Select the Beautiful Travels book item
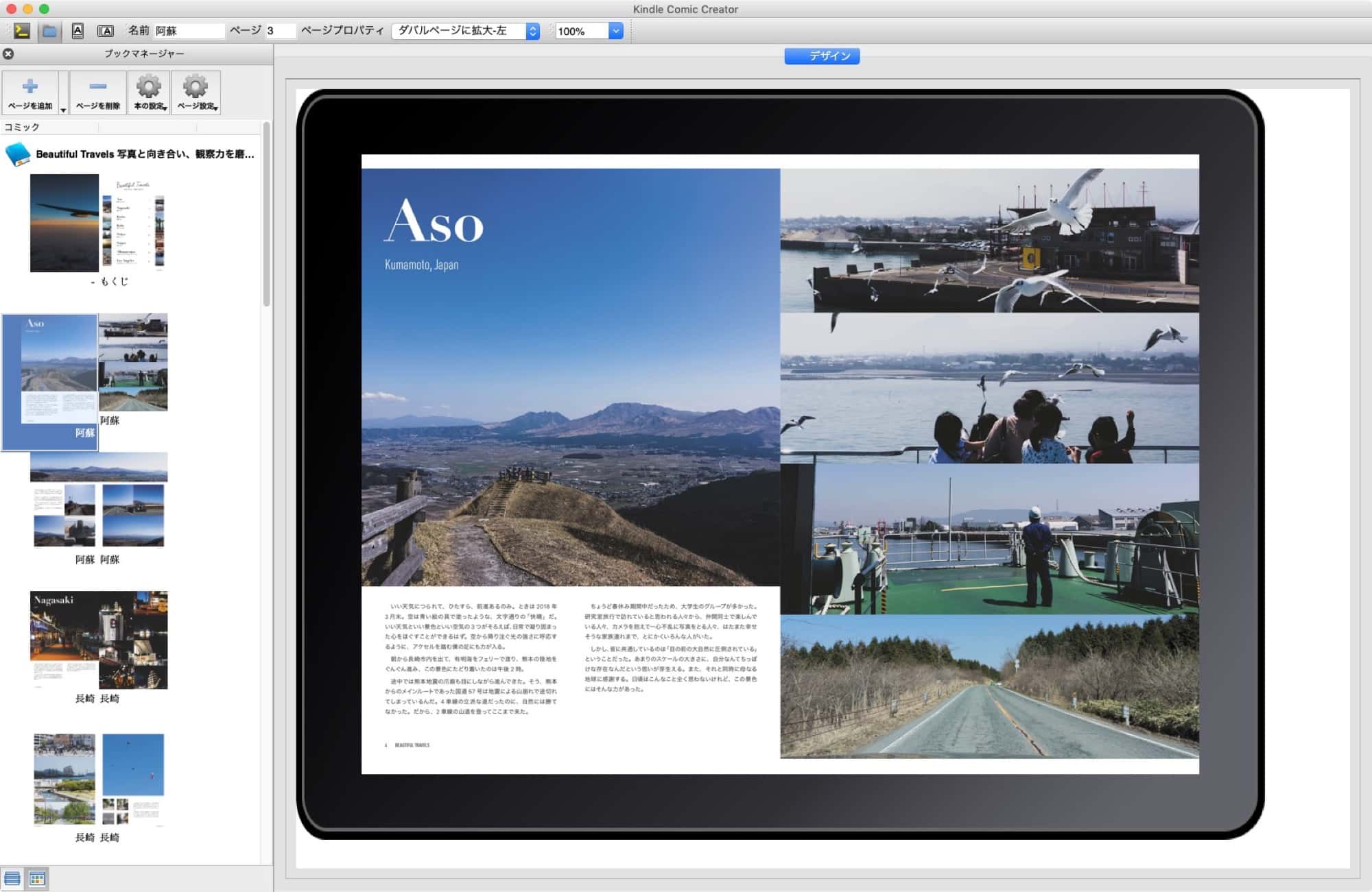The image size is (1372, 892). [137, 154]
